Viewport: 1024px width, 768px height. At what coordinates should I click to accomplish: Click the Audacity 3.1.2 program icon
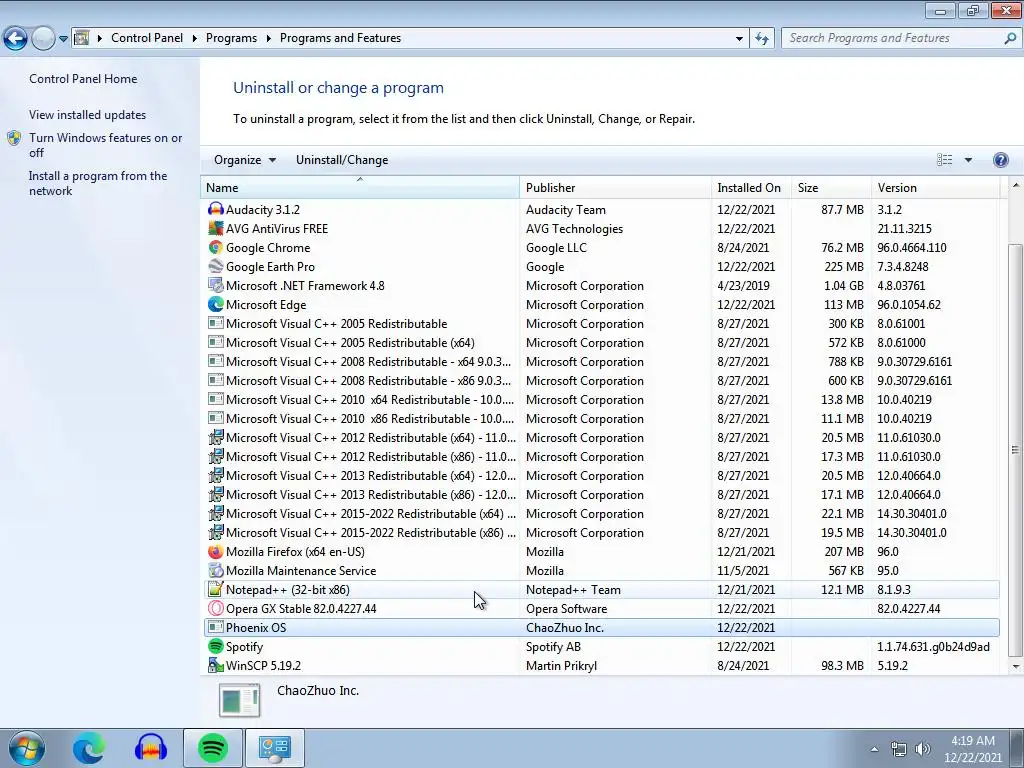(x=216, y=209)
